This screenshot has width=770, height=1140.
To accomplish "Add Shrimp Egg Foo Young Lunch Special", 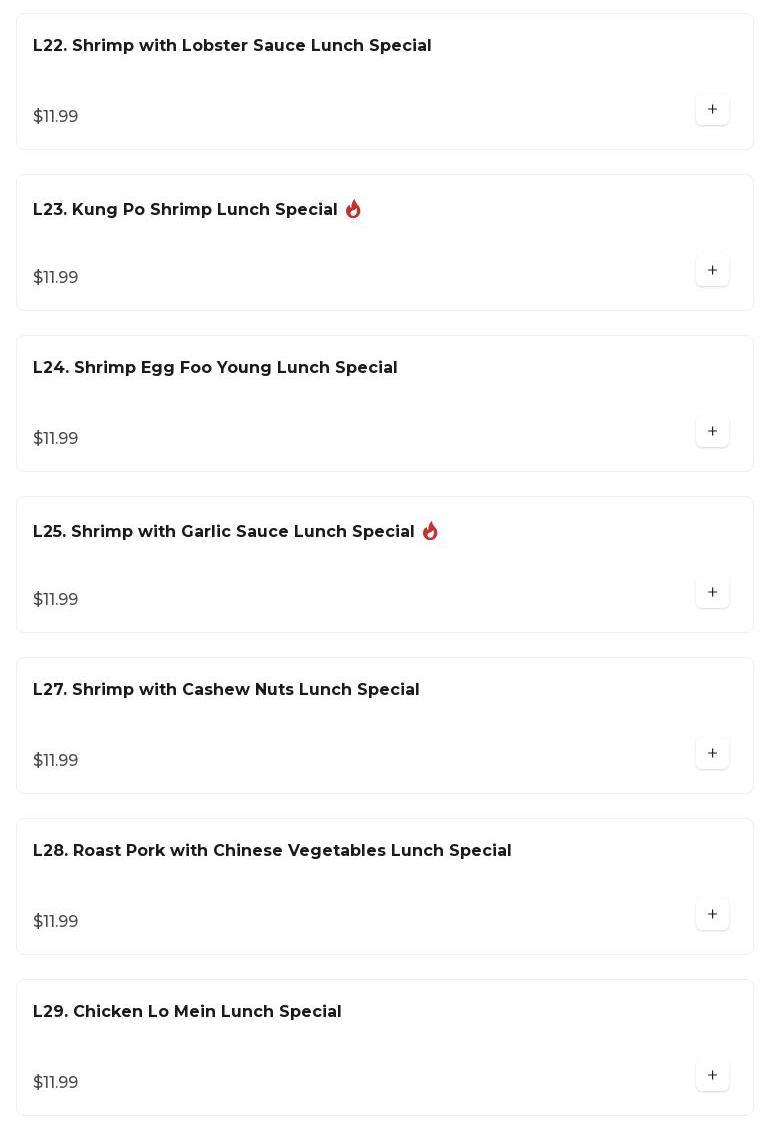I will click(712, 431).
